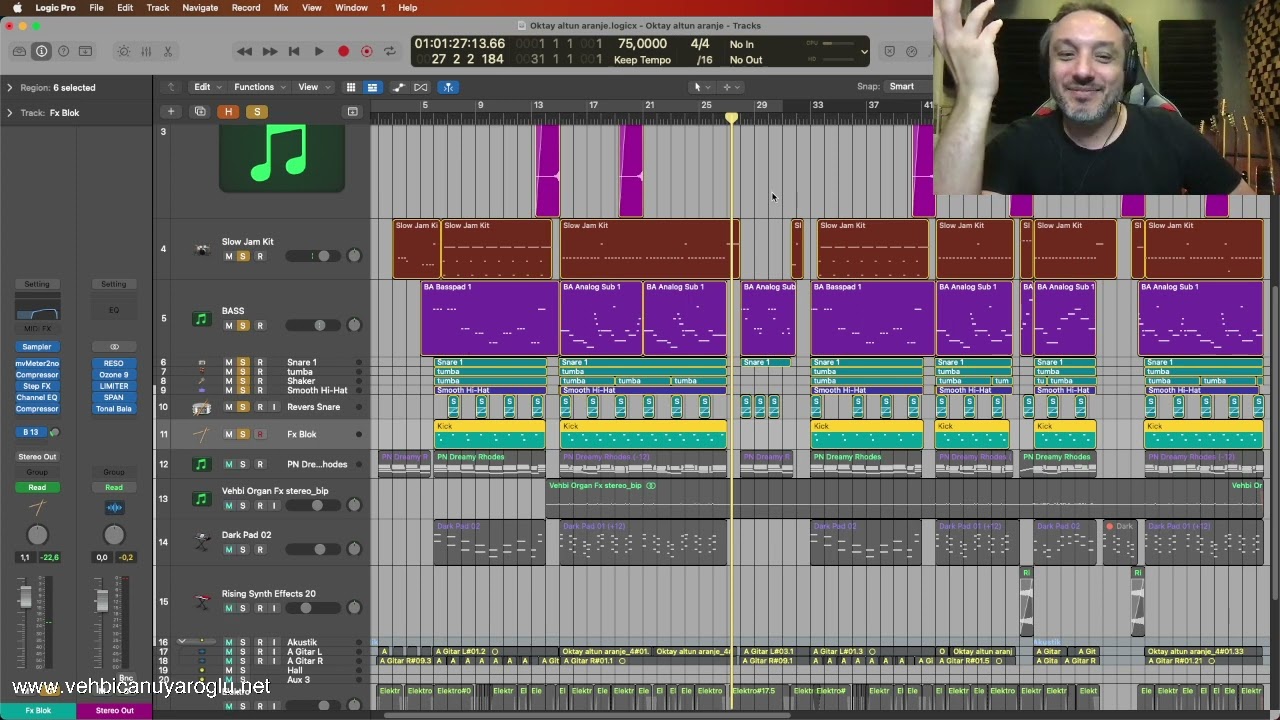This screenshot has width=1280, height=720.
Task: Open the Mixer sliders icon
Action: coord(146,51)
